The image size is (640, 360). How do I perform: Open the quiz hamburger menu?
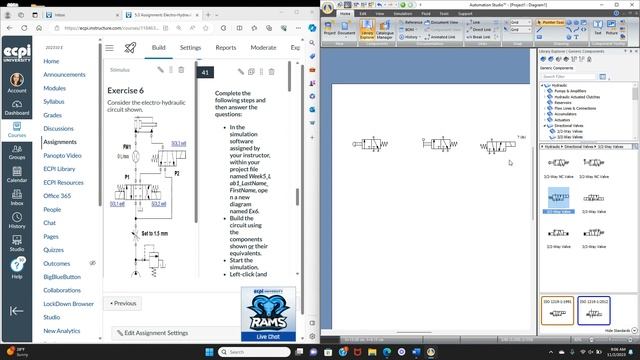[109, 48]
